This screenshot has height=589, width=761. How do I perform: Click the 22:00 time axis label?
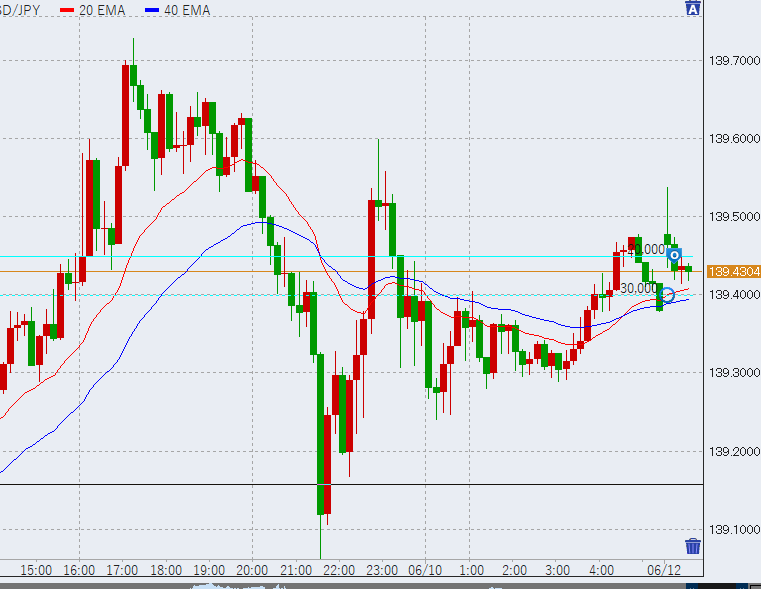point(339,570)
